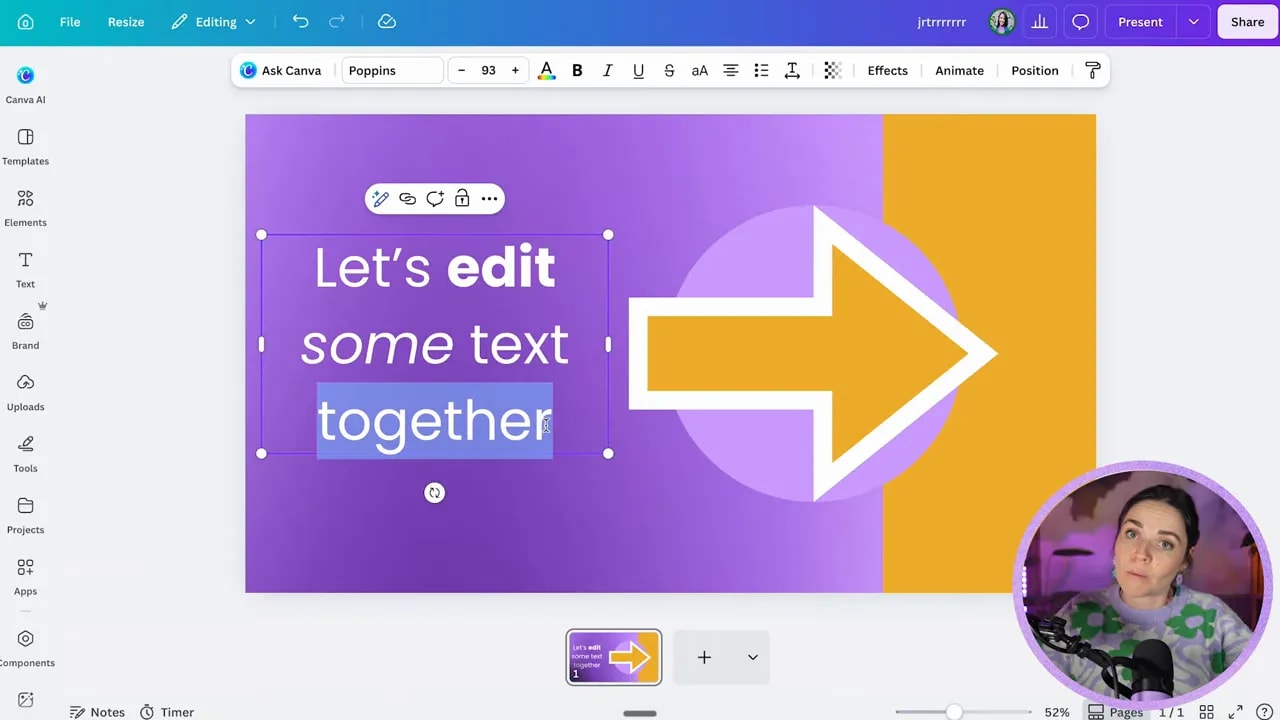Open the Apps sidebar tab
Viewport: 1280px width, 720px height.
point(25,577)
